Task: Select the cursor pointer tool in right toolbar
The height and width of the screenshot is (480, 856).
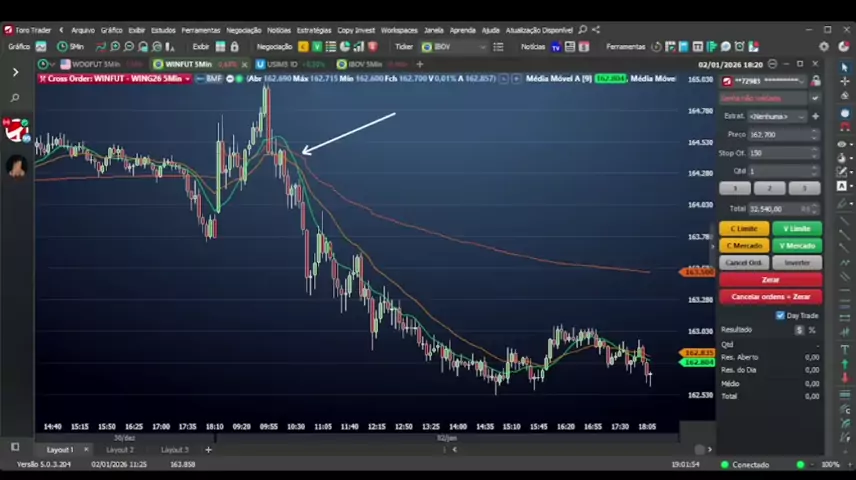Action: pyautogui.click(x=844, y=67)
